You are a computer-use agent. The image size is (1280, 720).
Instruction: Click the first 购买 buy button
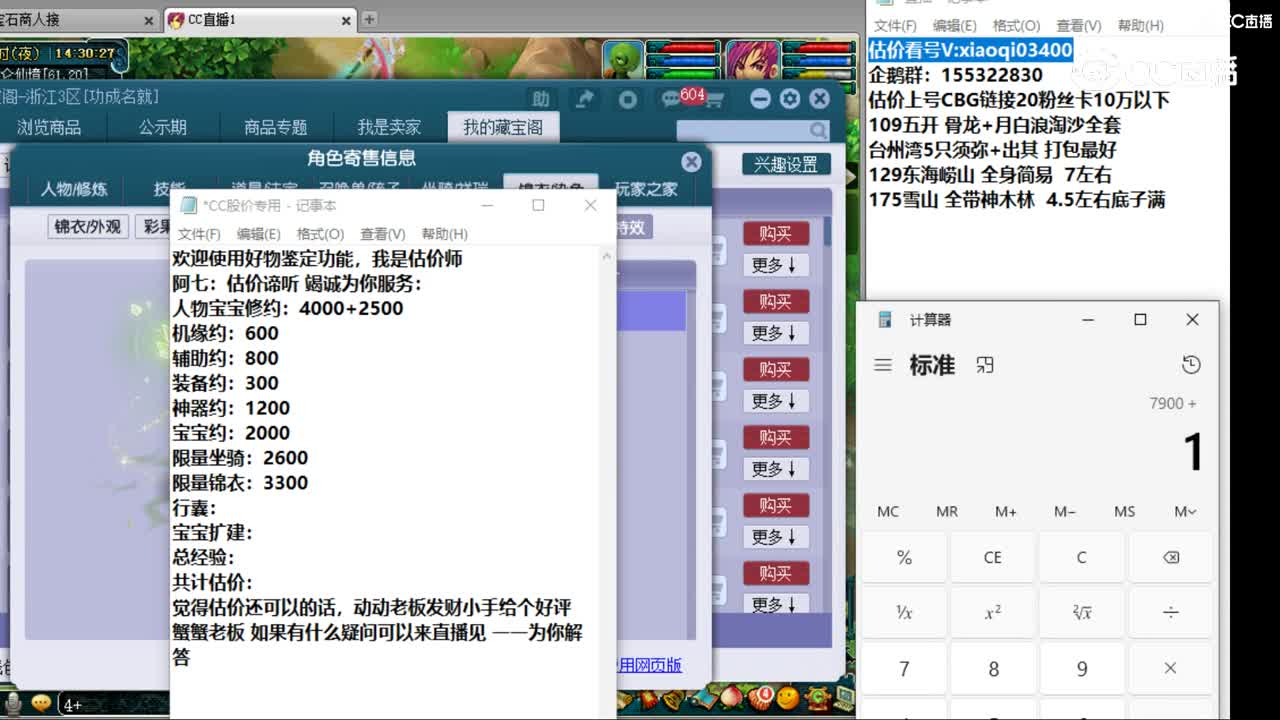point(775,233)
